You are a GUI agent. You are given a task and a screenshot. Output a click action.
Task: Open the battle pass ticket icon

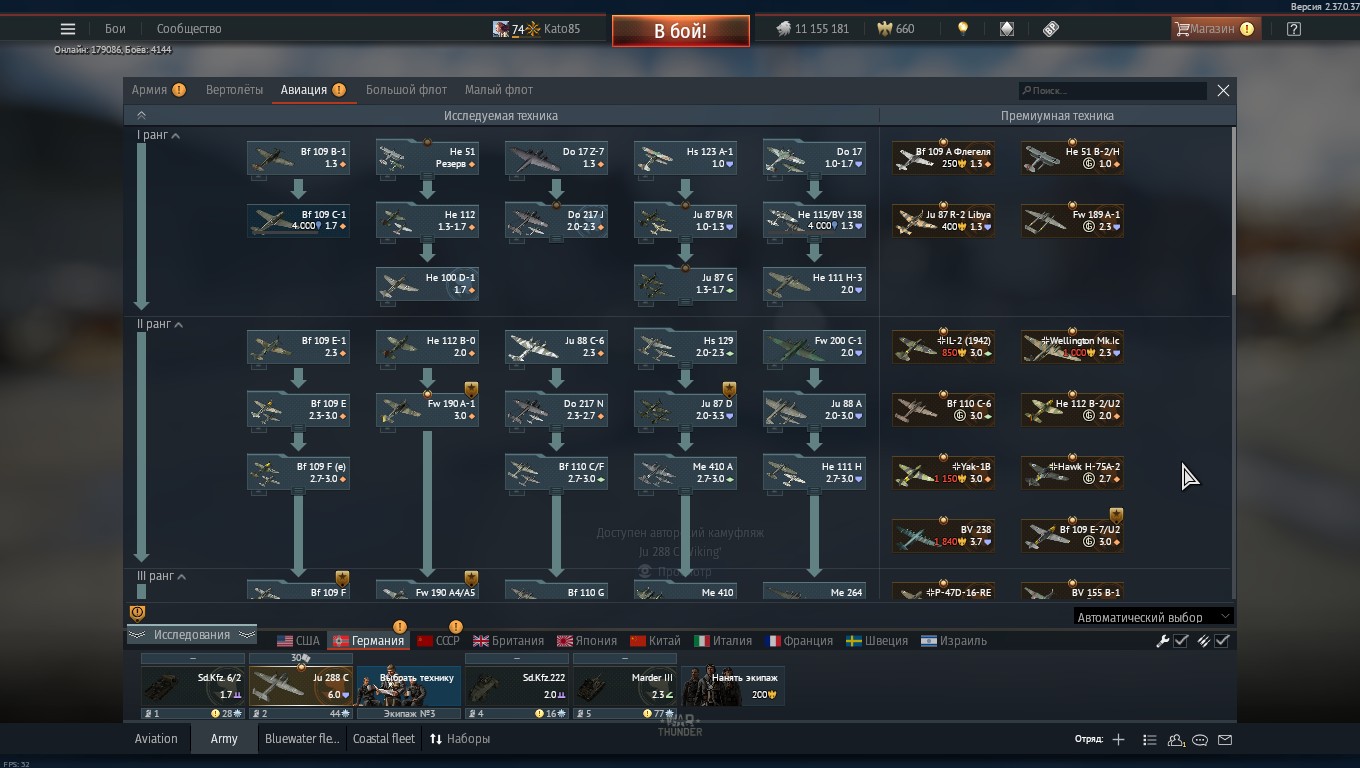(1050, 29)
